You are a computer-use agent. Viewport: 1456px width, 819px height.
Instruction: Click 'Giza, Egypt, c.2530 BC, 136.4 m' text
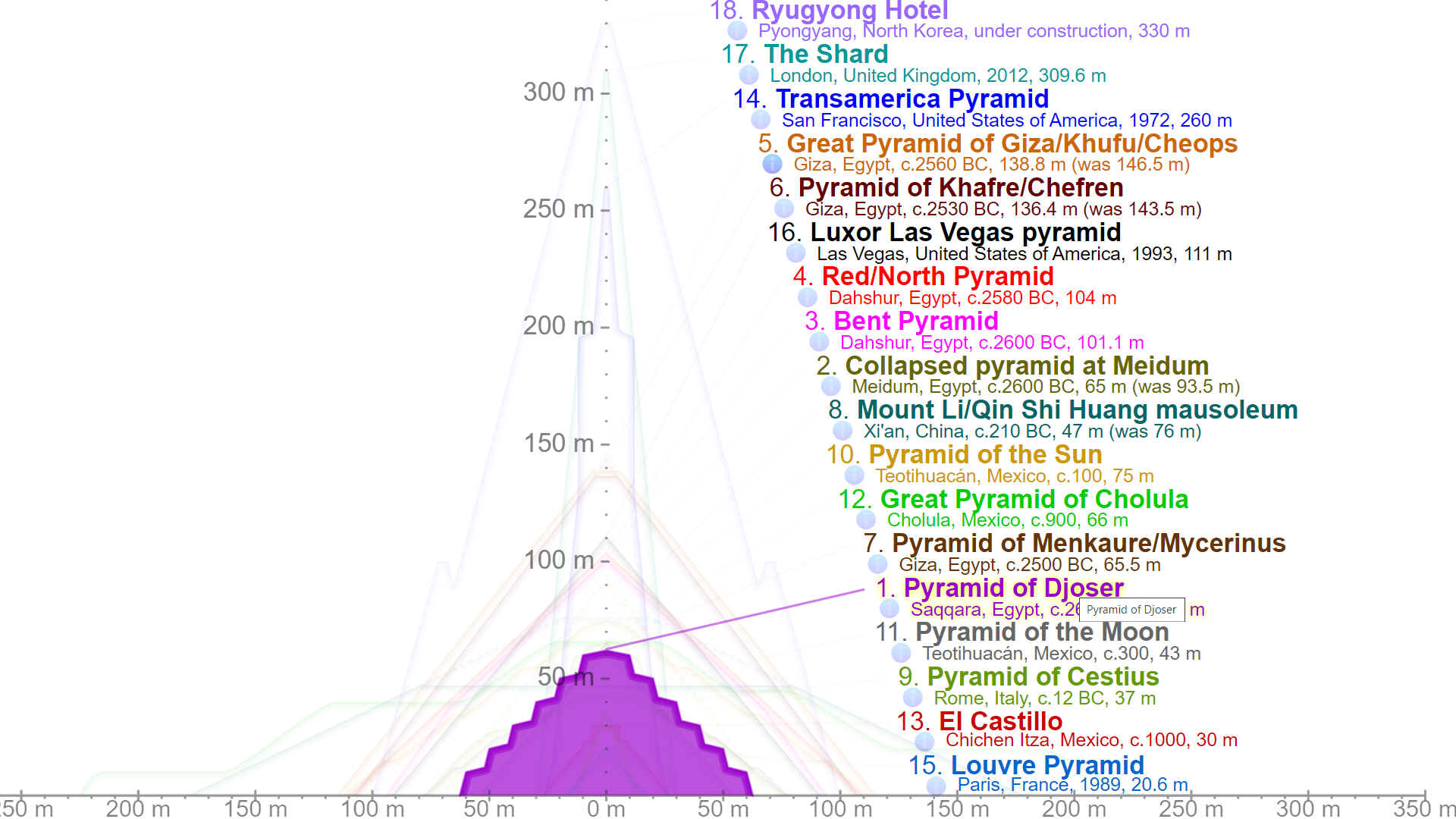[941, 209]
